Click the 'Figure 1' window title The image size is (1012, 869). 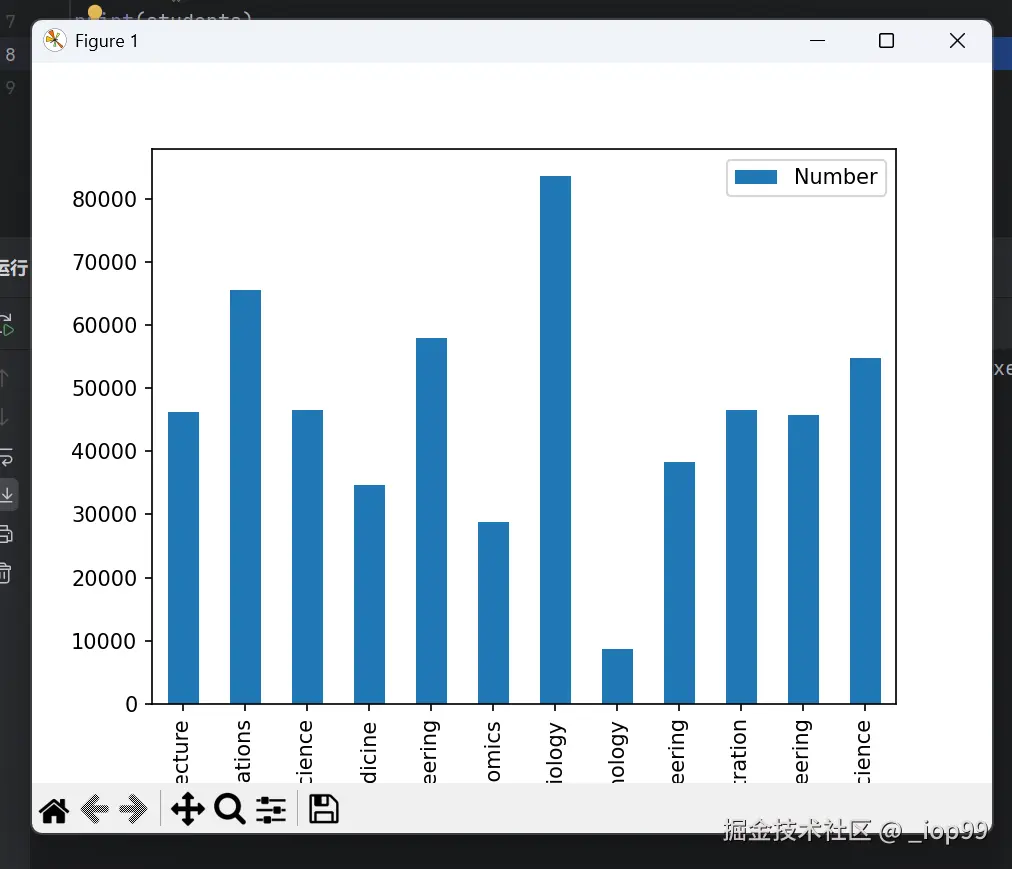click(106, 41)
